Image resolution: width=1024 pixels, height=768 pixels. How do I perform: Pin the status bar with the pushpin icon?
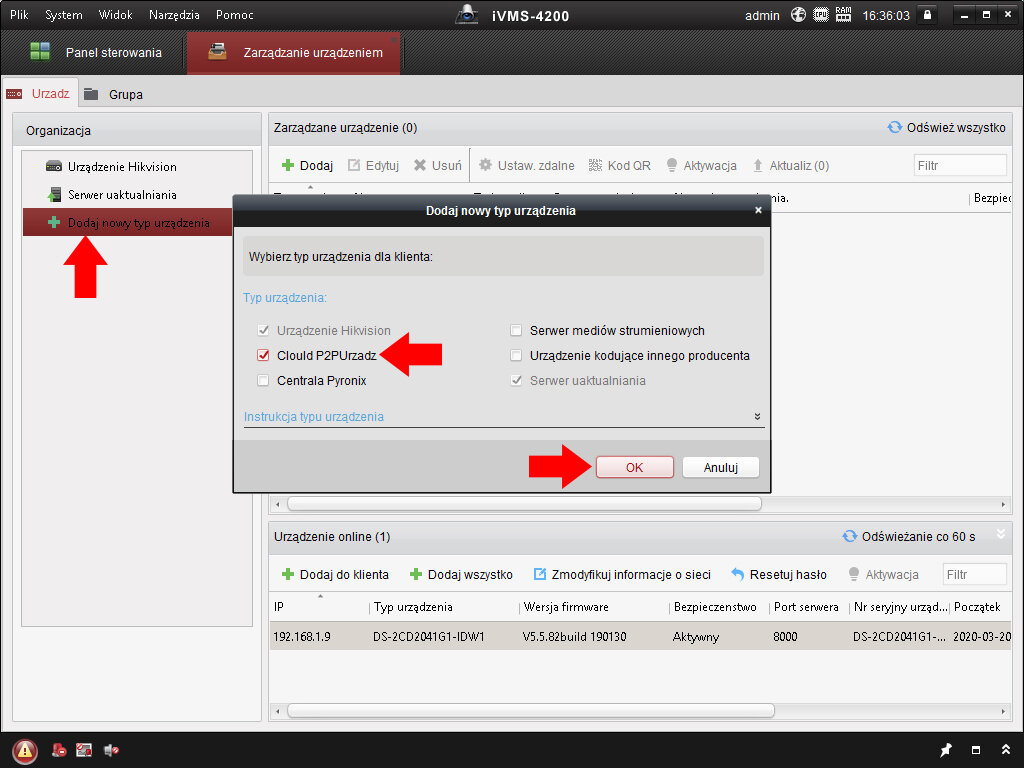[x=946, y=750]
